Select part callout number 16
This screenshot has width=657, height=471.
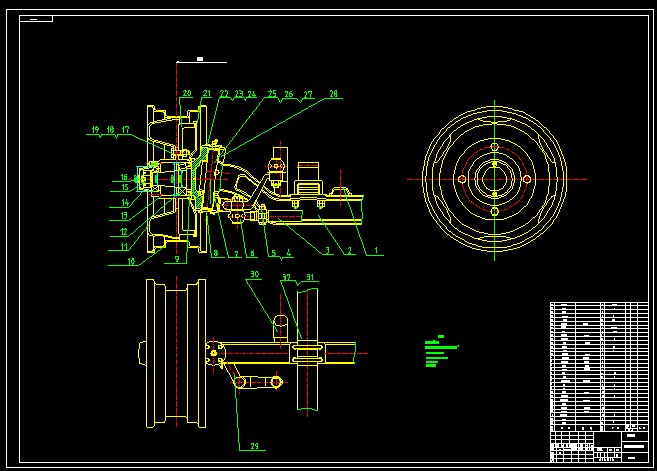(x=125, y=177)
